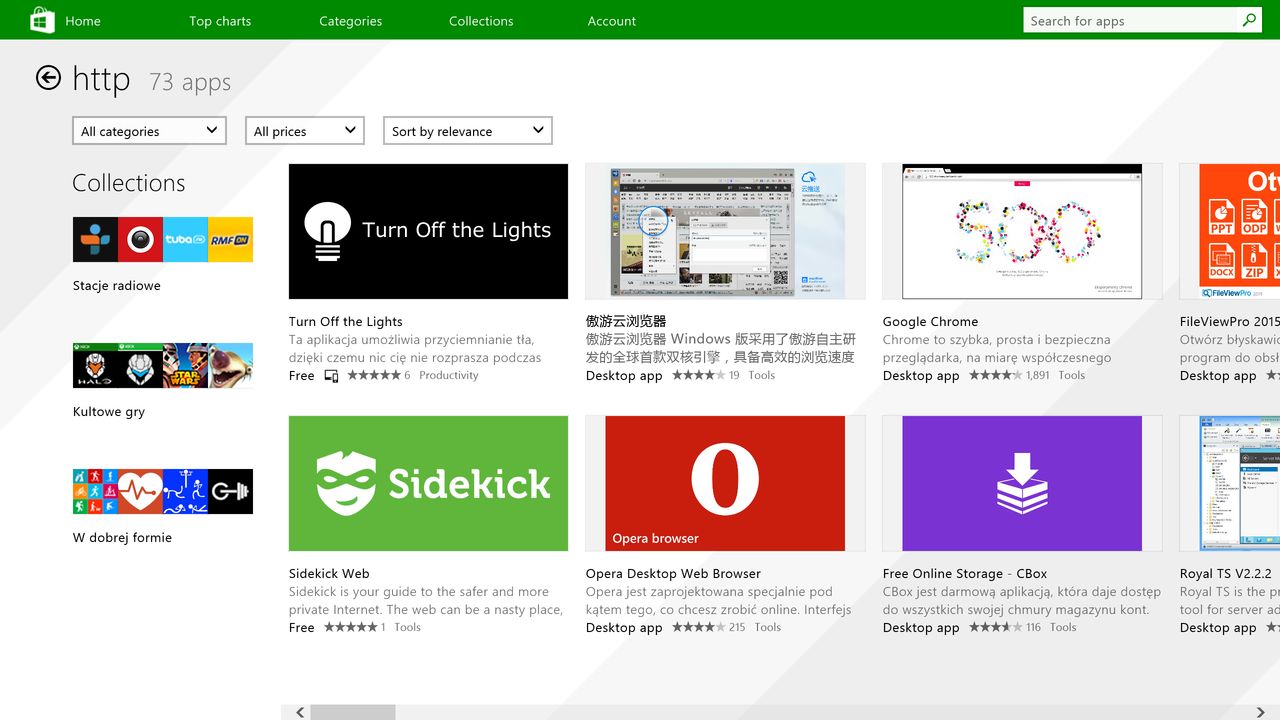The height and width of the screenshot is (720, 1280).
Task: Click the horizontal scrollbar thumb
Action: point(353,712)
